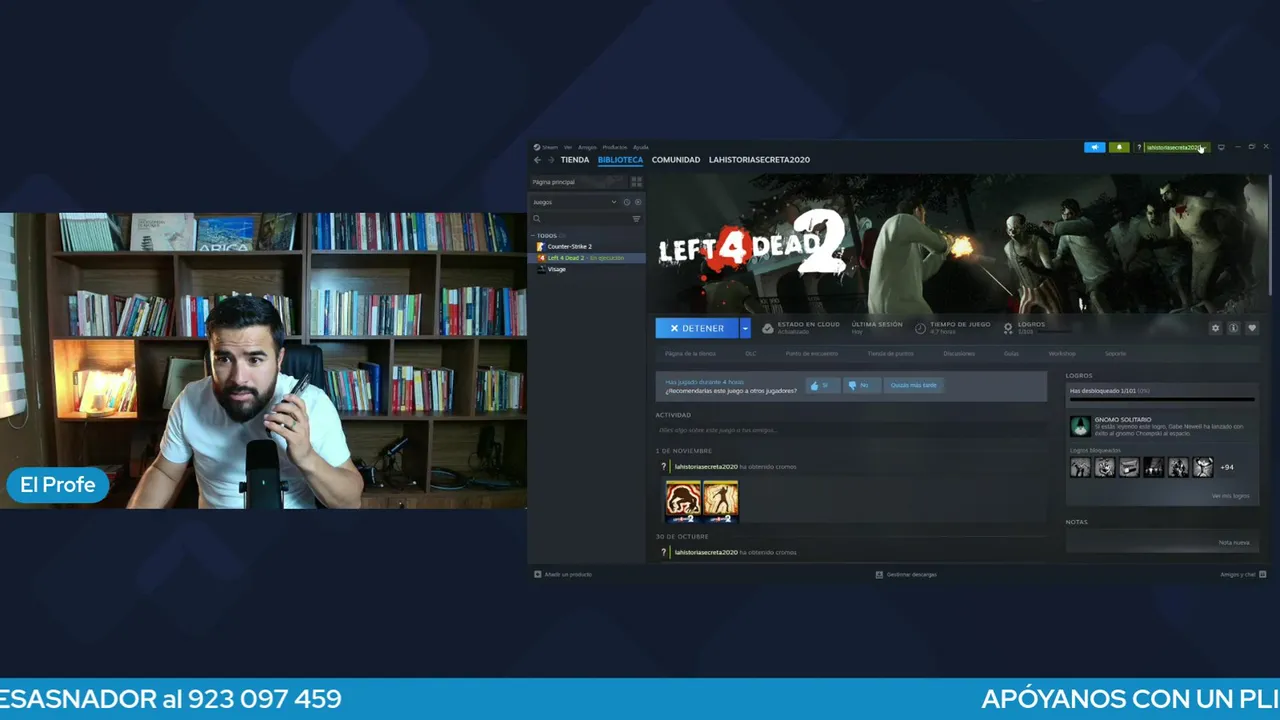Click the Logros achievements icon
The height and width of the screenshot is (720, 1280).
pyautogui.click(x=1008, y=328)
